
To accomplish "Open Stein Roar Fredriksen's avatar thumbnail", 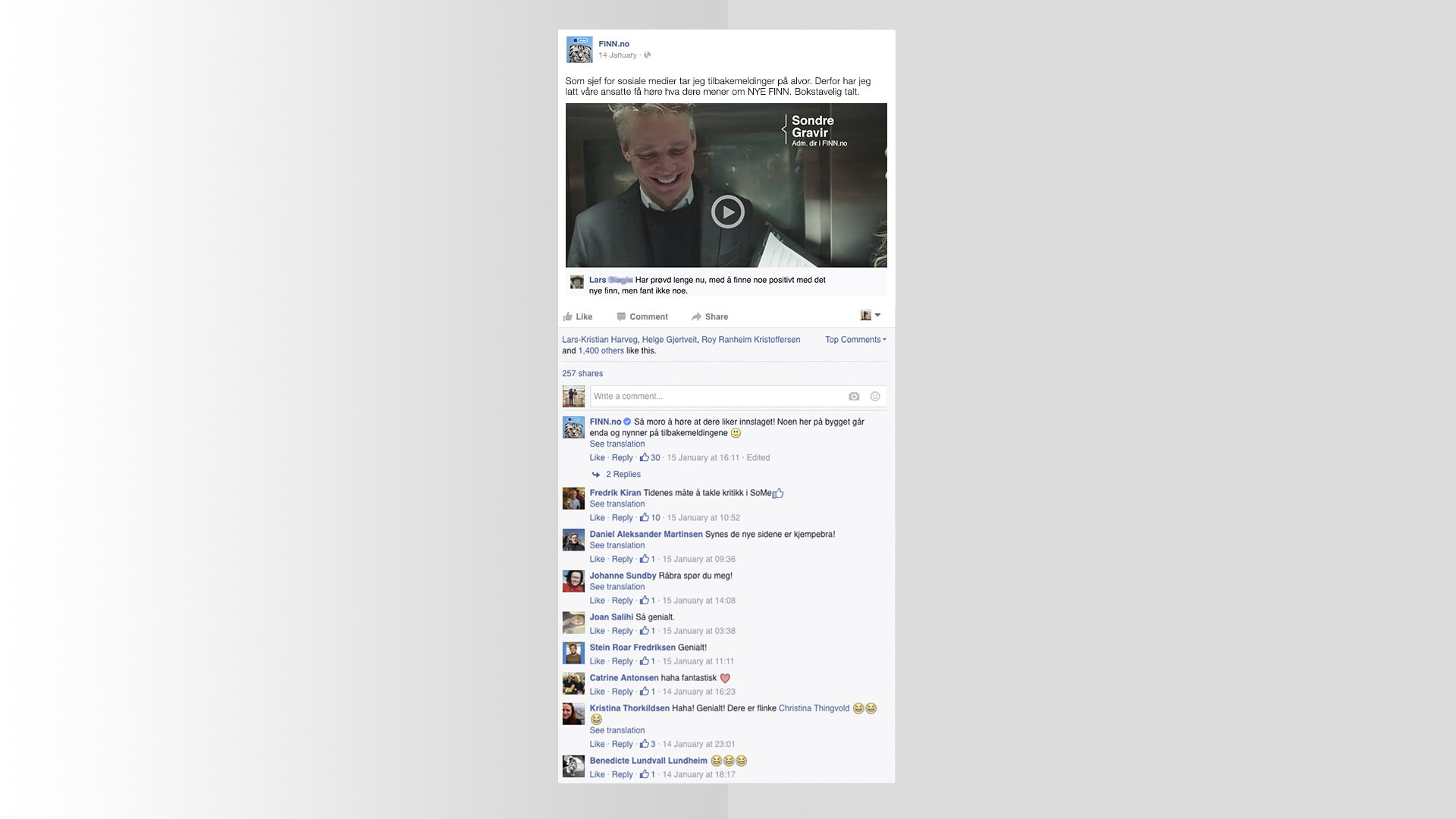I will 573,653.
